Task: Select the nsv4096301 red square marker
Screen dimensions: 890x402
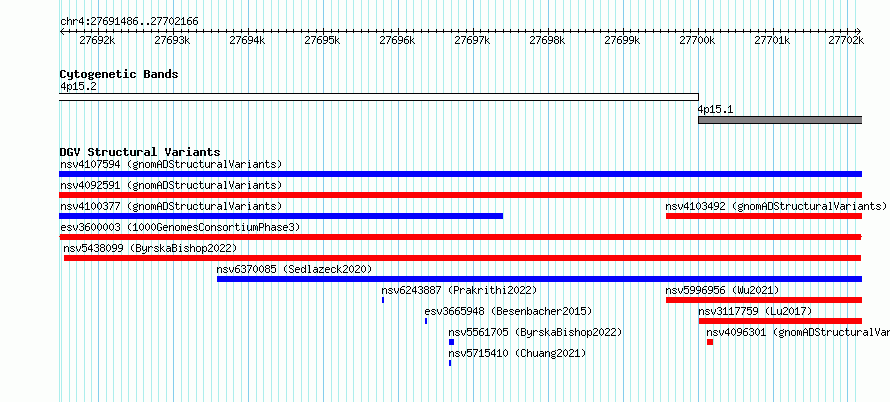Action: point(710,342)
